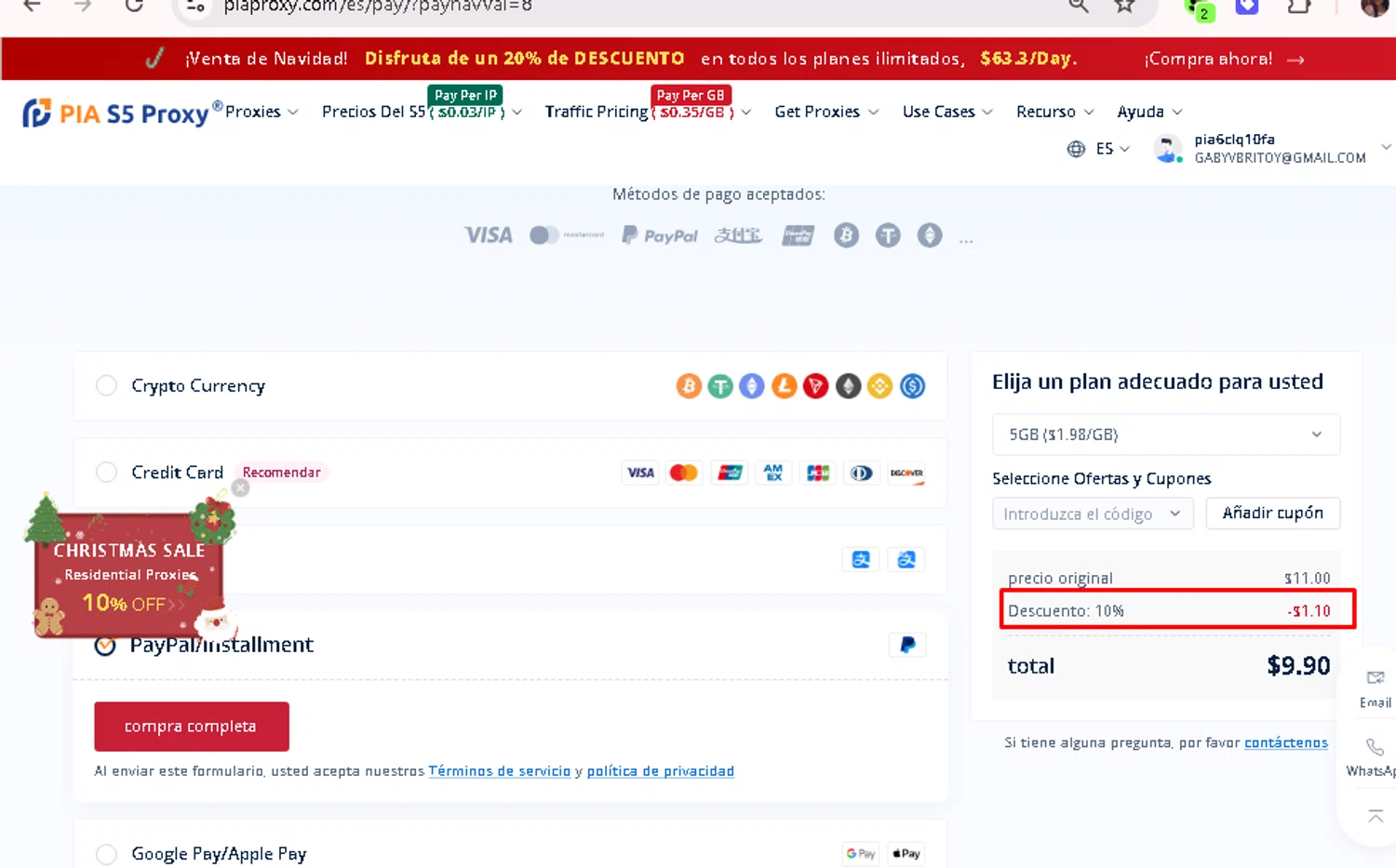Expand the ES language selector
This screenshot has height=868, width=1396.
click(1113, 149)
